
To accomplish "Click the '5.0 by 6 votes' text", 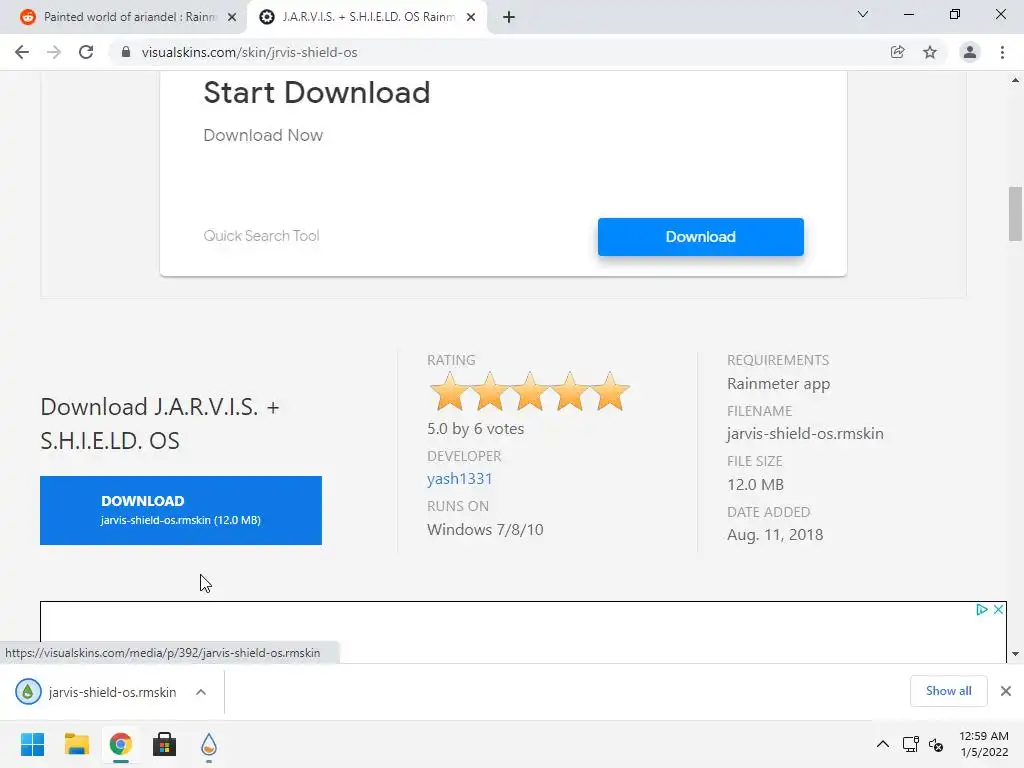I will tap(475, 429).
